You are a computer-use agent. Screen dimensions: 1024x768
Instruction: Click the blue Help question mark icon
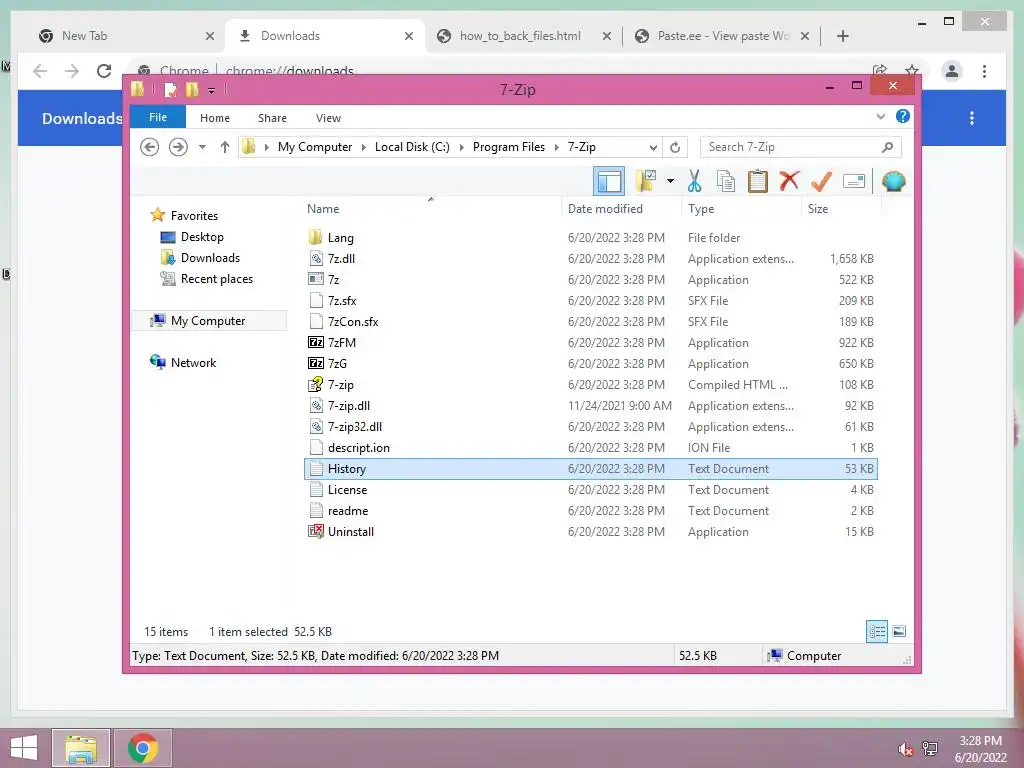coord(903,116)
